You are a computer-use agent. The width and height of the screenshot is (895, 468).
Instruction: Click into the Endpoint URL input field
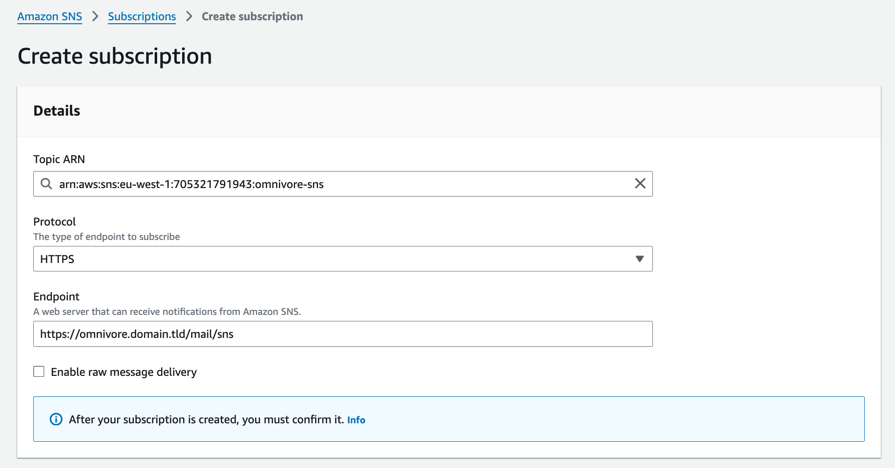(342, 334)
